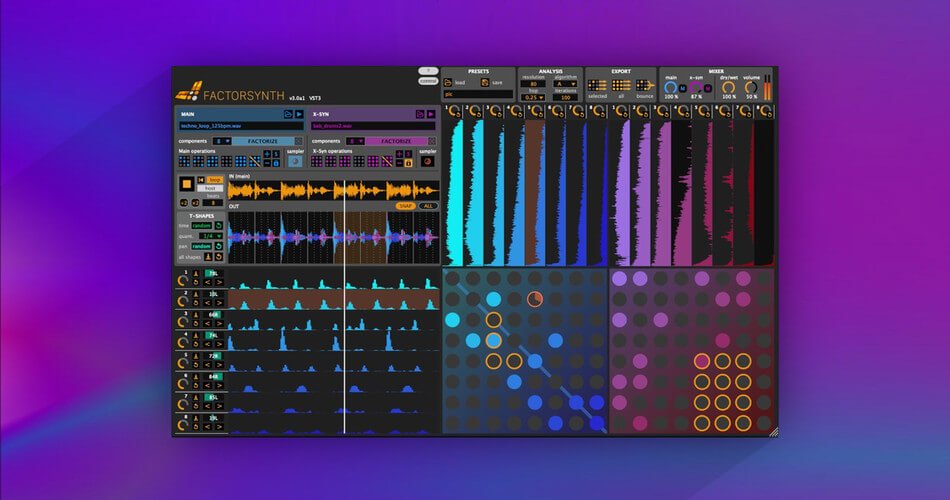Click the analysis resolution value field
950x500 pixels.
tap(533, 84)
